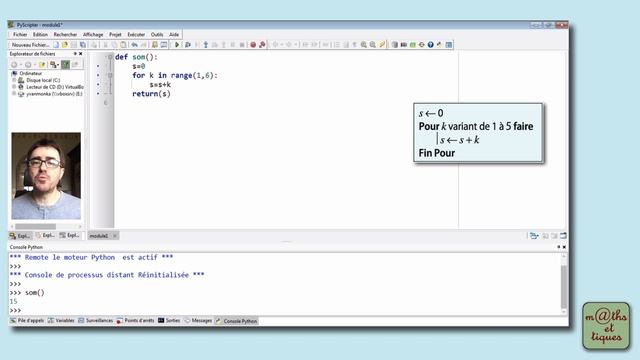Open the Projet menu

pyautogui.click(x=115, y=35)
